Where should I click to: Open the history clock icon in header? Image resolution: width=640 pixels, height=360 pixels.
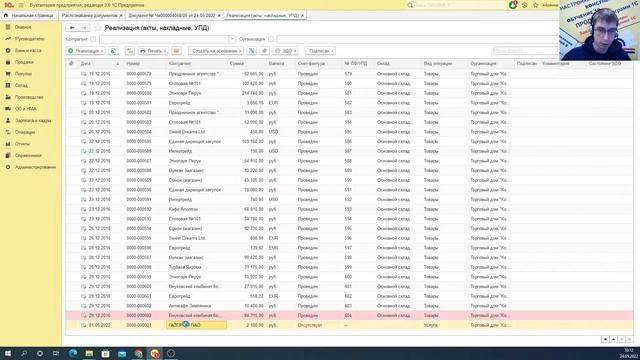click(x=524, y=5)
